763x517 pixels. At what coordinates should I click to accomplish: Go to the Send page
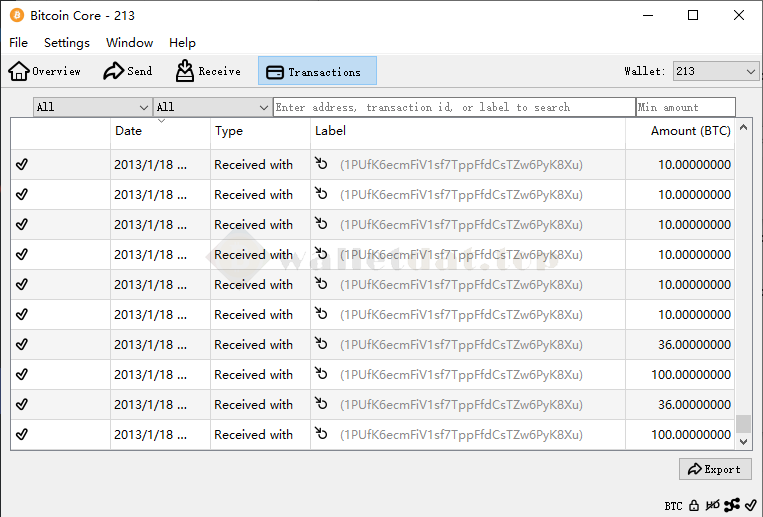128,71
